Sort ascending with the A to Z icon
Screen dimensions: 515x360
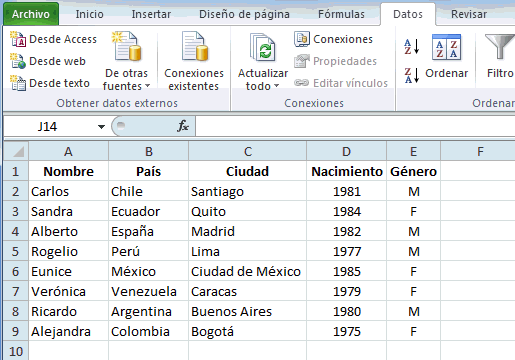(411, 47)
